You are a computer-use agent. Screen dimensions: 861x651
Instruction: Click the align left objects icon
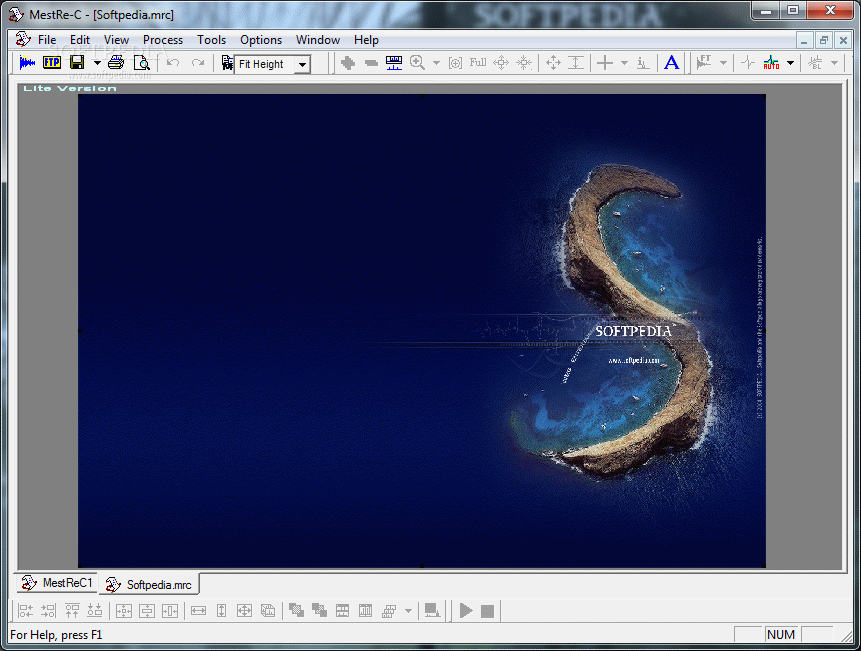(25, 610)
